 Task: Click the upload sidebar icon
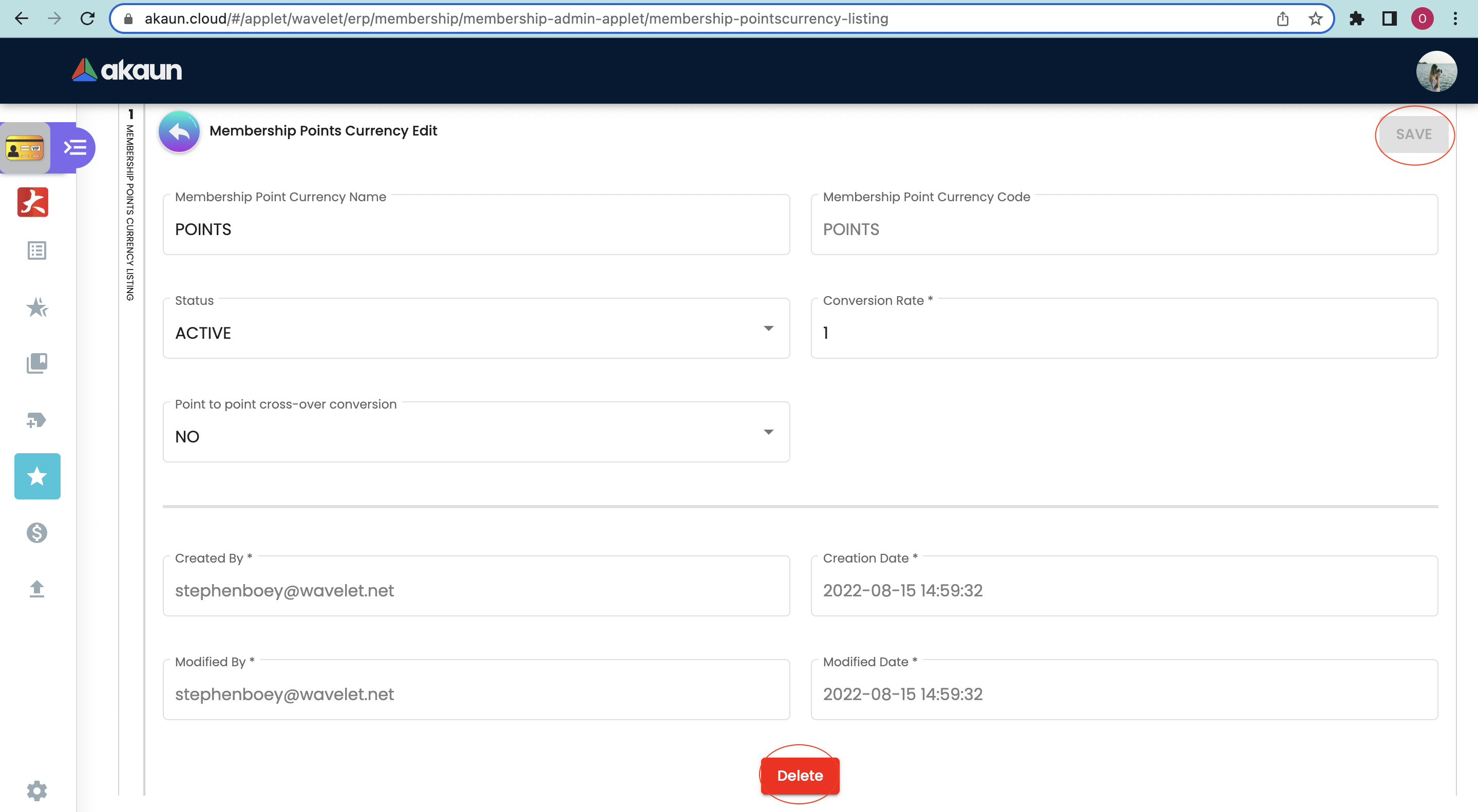click(x=37, y=589)
